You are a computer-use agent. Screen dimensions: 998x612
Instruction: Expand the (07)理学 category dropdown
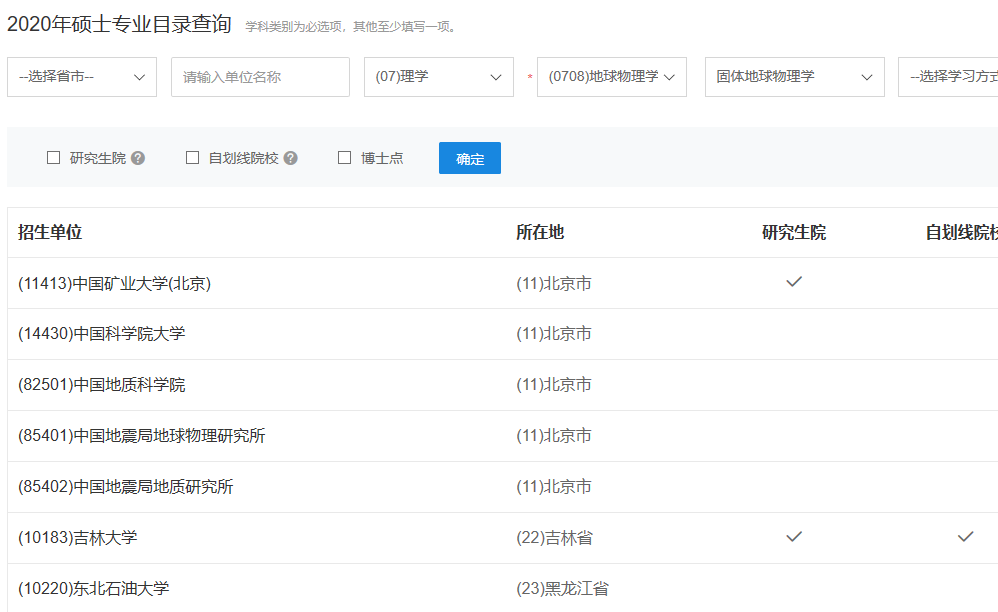pyautogui.click(x=439, y=77)
